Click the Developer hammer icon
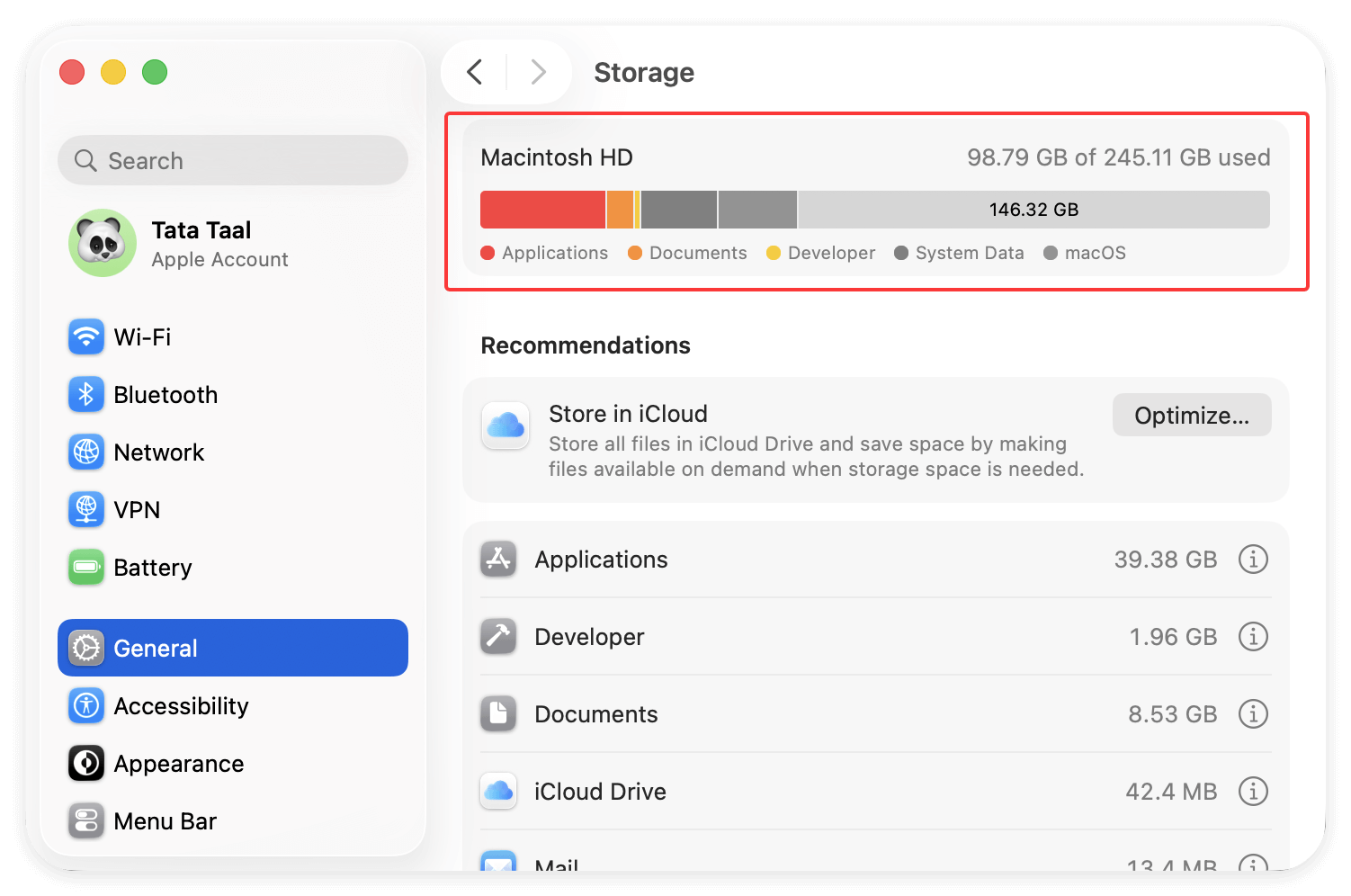The image size is (1351, 896). coord(498,636)
